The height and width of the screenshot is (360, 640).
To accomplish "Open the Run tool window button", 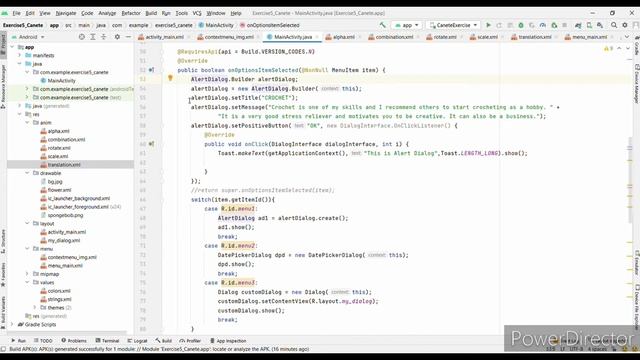I will tap(18, 340).
